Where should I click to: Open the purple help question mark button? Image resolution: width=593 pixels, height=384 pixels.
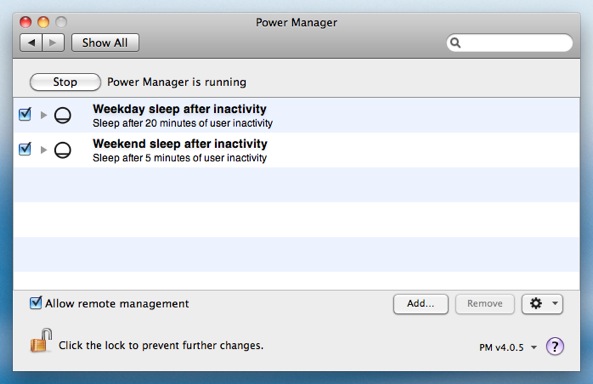555,346
